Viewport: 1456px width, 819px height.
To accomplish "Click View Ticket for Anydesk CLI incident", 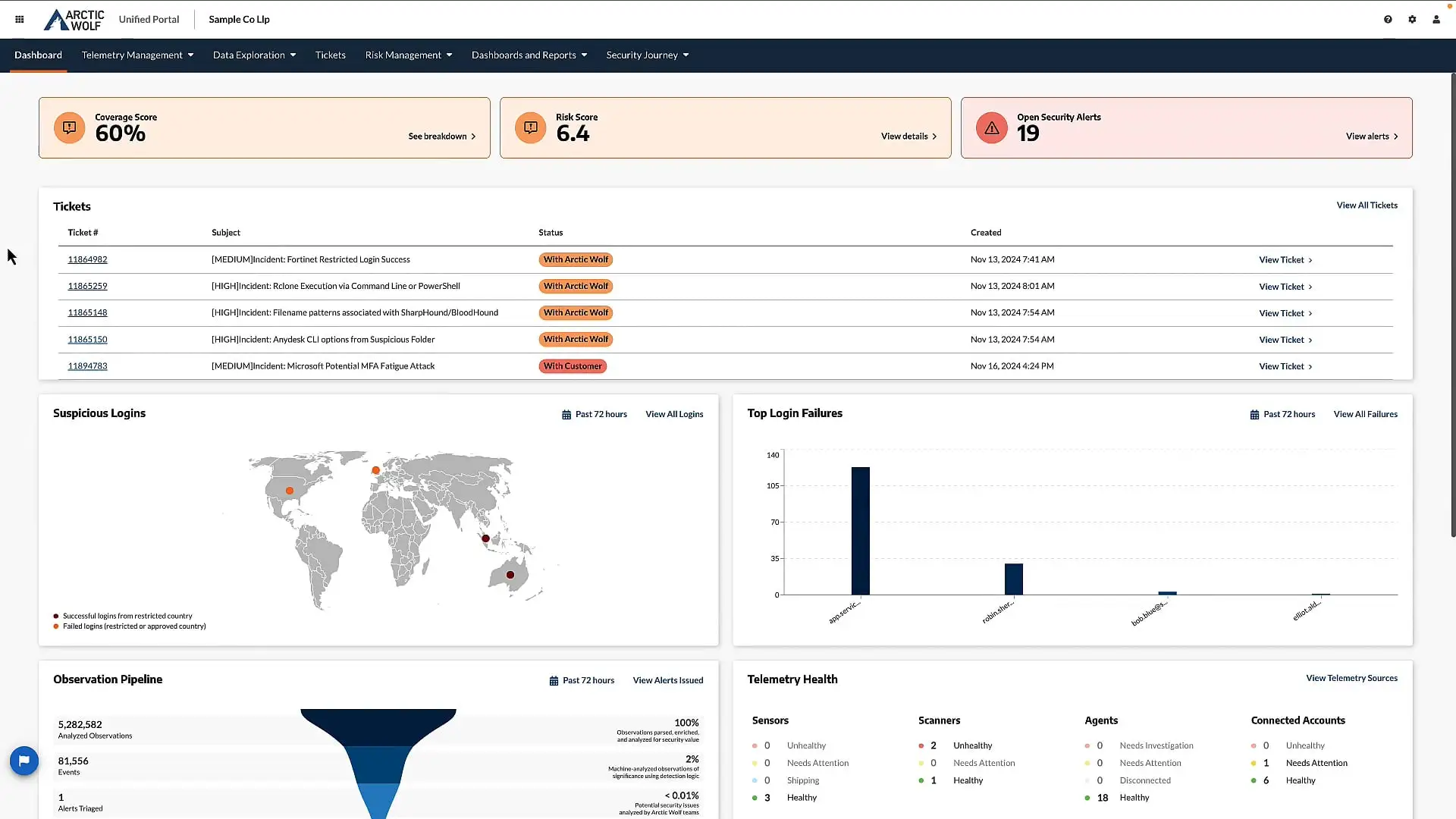I will tap(1285, 340).
